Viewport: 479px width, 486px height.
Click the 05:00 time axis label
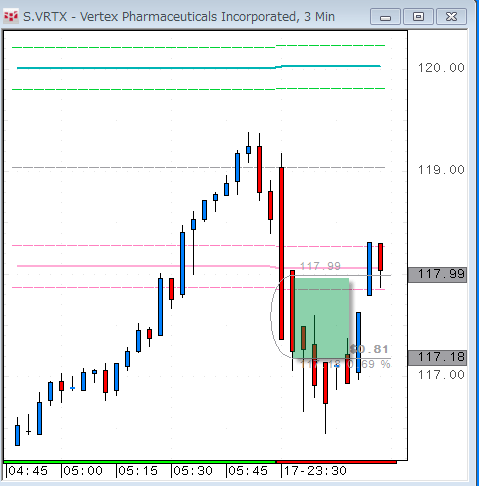(83, 471)
